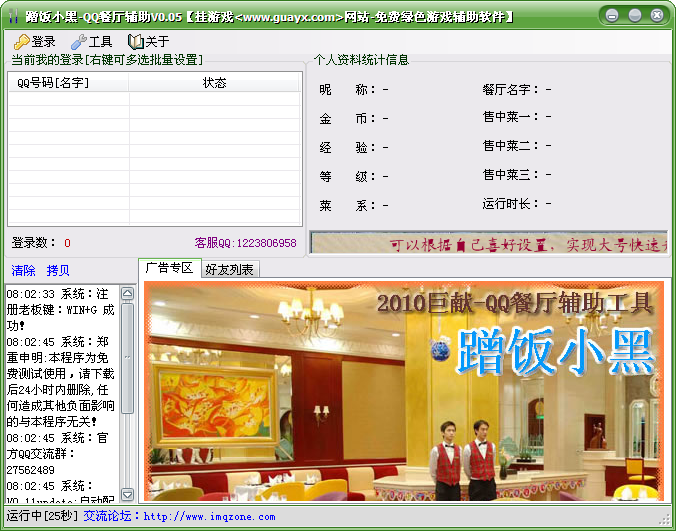This screenshot has width=676, height=531.
Task: Switch to the 广告专区 tab
Action: [169, 268]
